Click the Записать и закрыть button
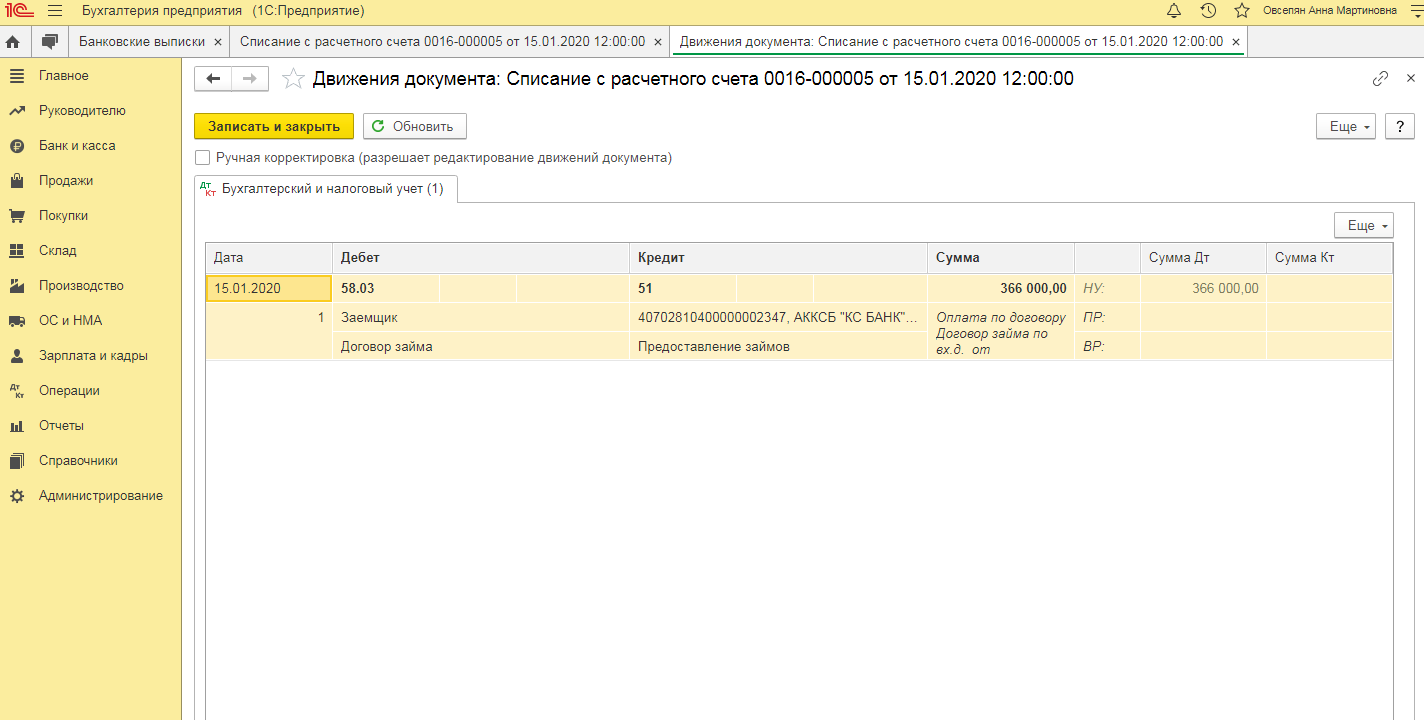 (x=273, y=127)
